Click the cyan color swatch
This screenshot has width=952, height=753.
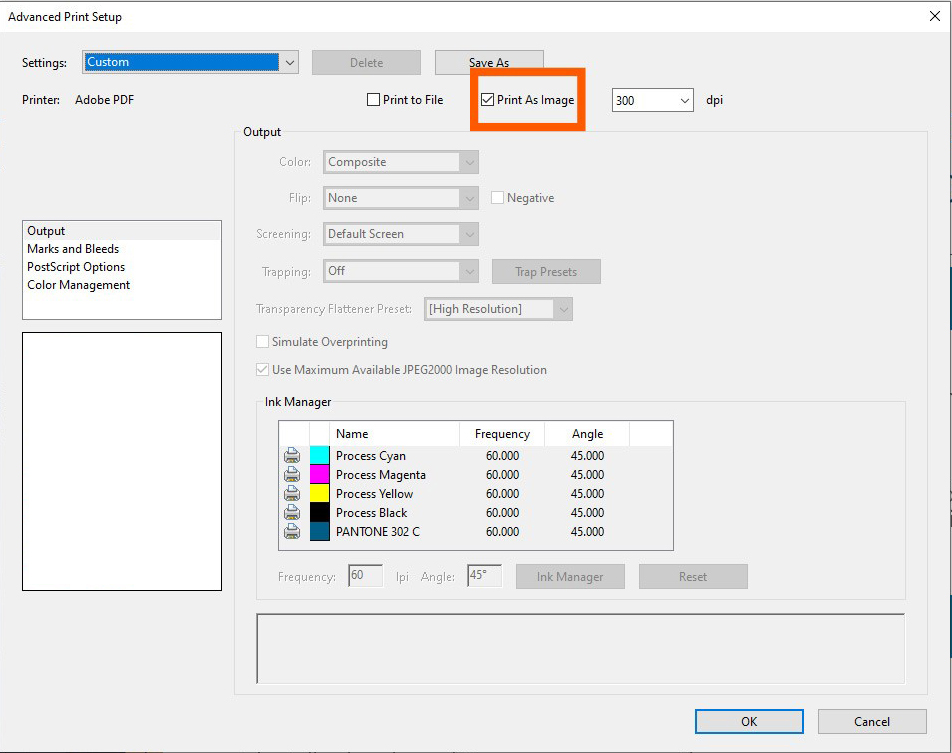click(x=319, y=455)
